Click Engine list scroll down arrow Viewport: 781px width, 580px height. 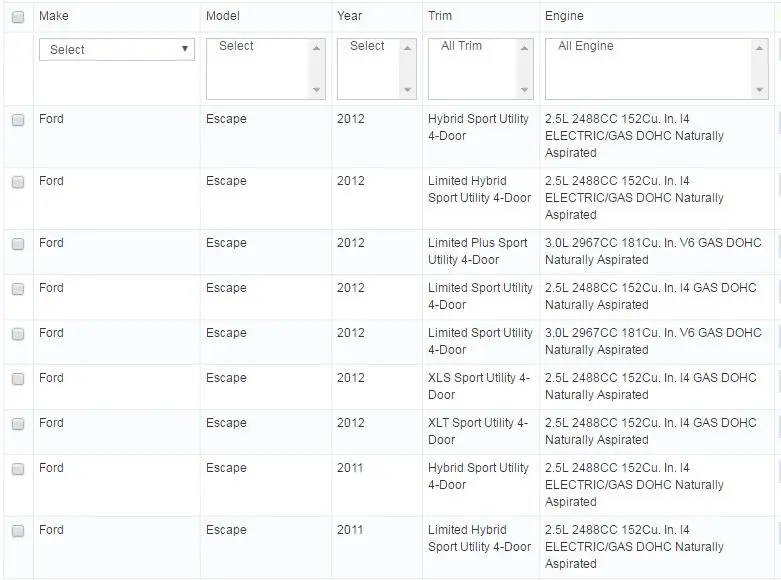(x=759, y=90)
